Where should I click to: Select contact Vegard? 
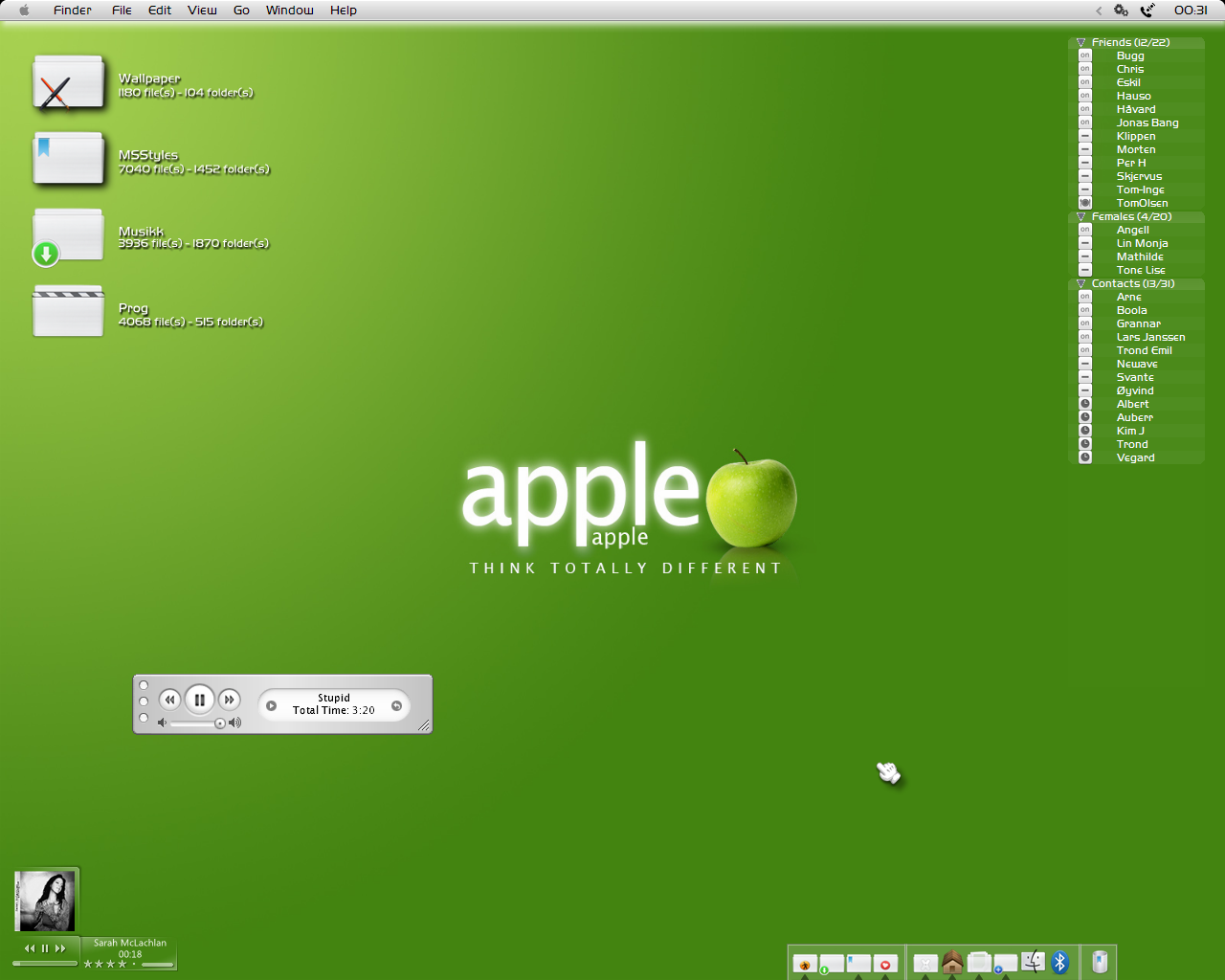(x=1136, y=457)
